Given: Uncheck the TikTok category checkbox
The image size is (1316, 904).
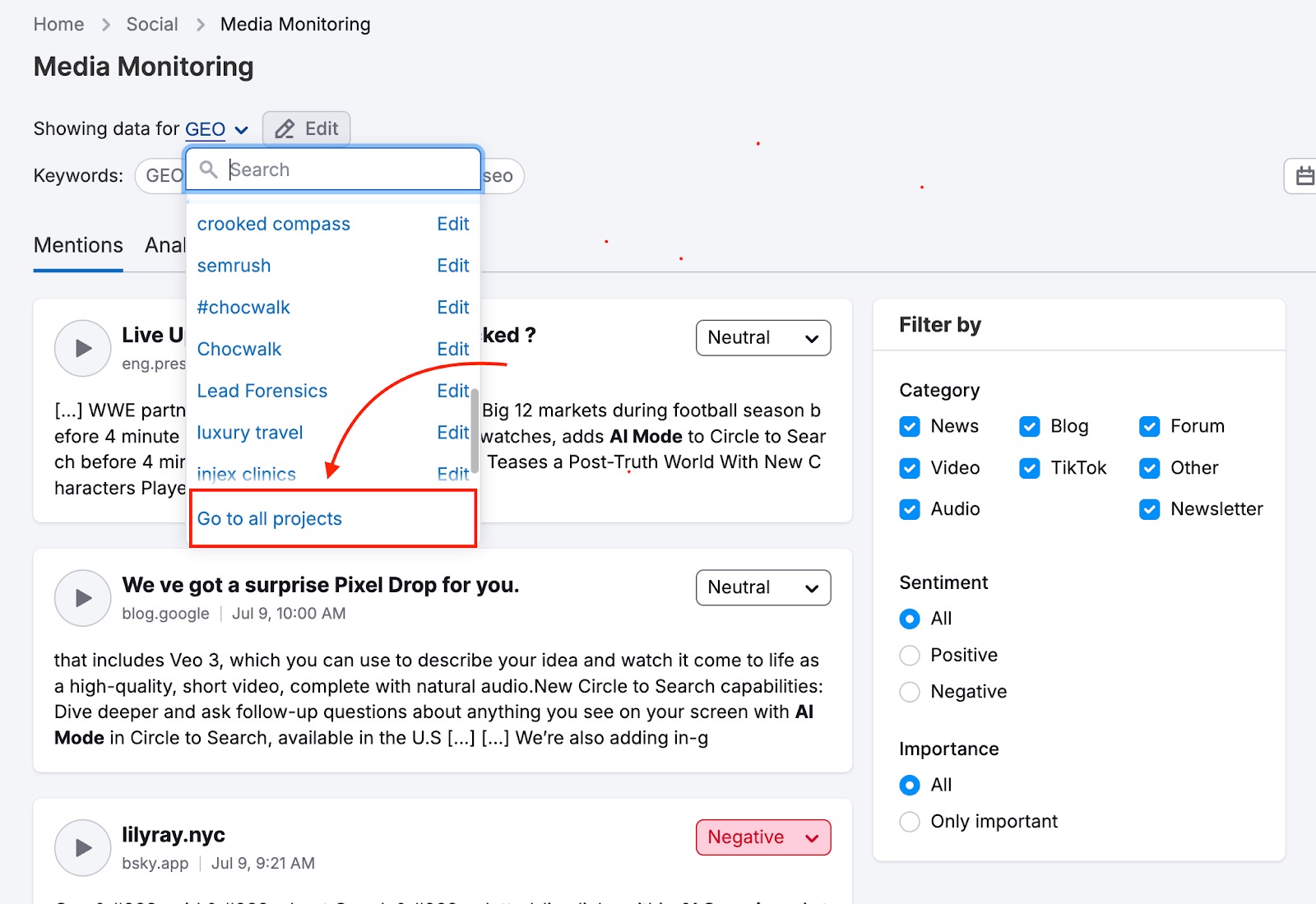Looking at the screenshot, I should coord(1029,468).
